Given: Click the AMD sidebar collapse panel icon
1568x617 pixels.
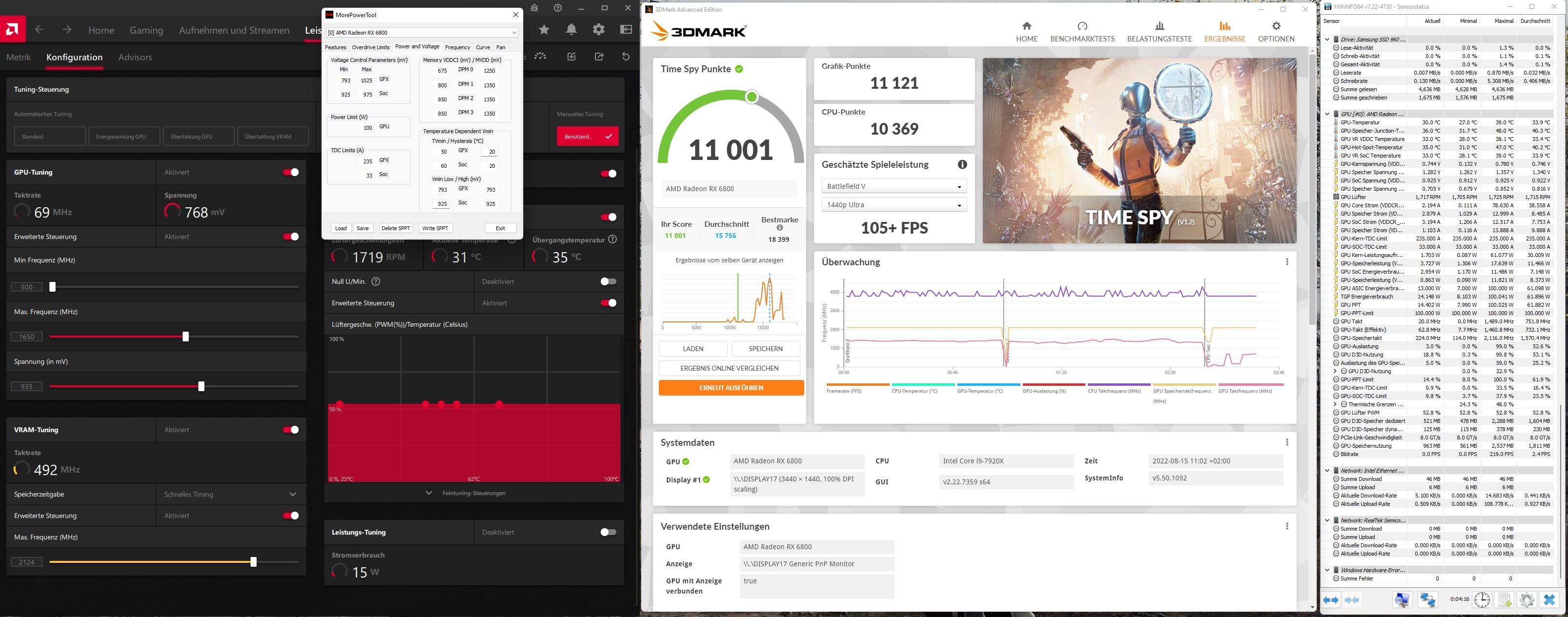Looking at the screenshot, I should (x=626, y=29).
